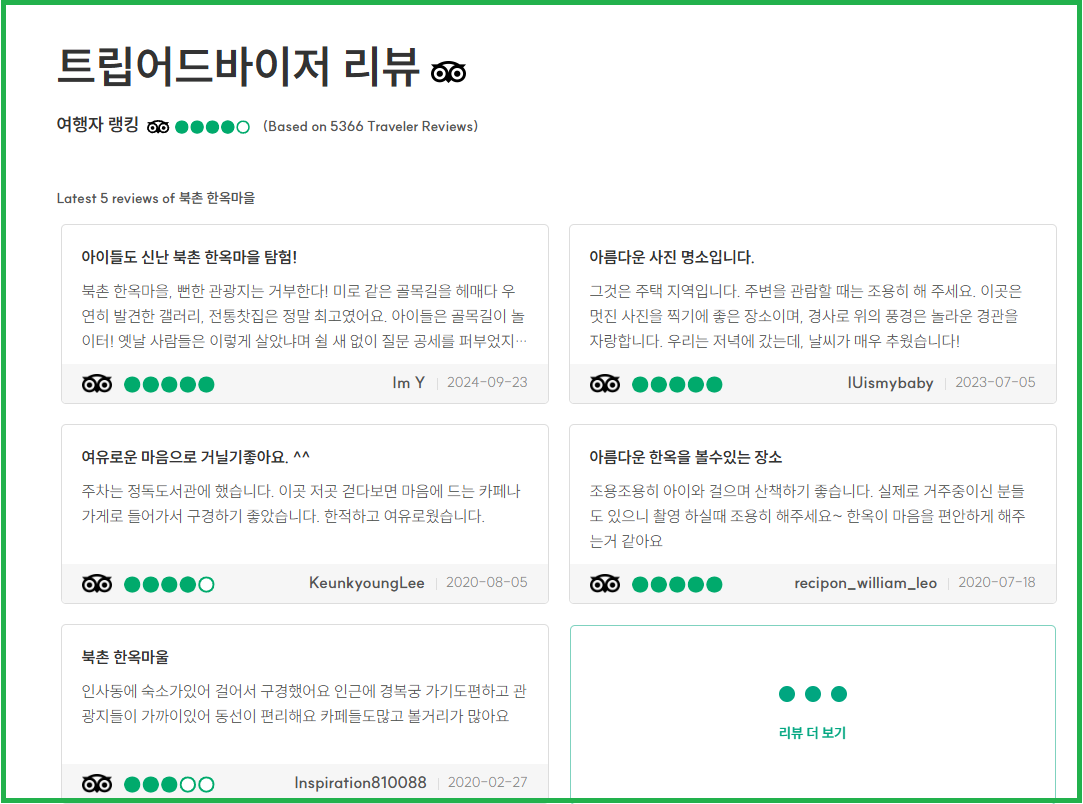1083x804 pixels.
Task: Click the five-bubble rating on Im Y's review
Action: tap(169, 383)
